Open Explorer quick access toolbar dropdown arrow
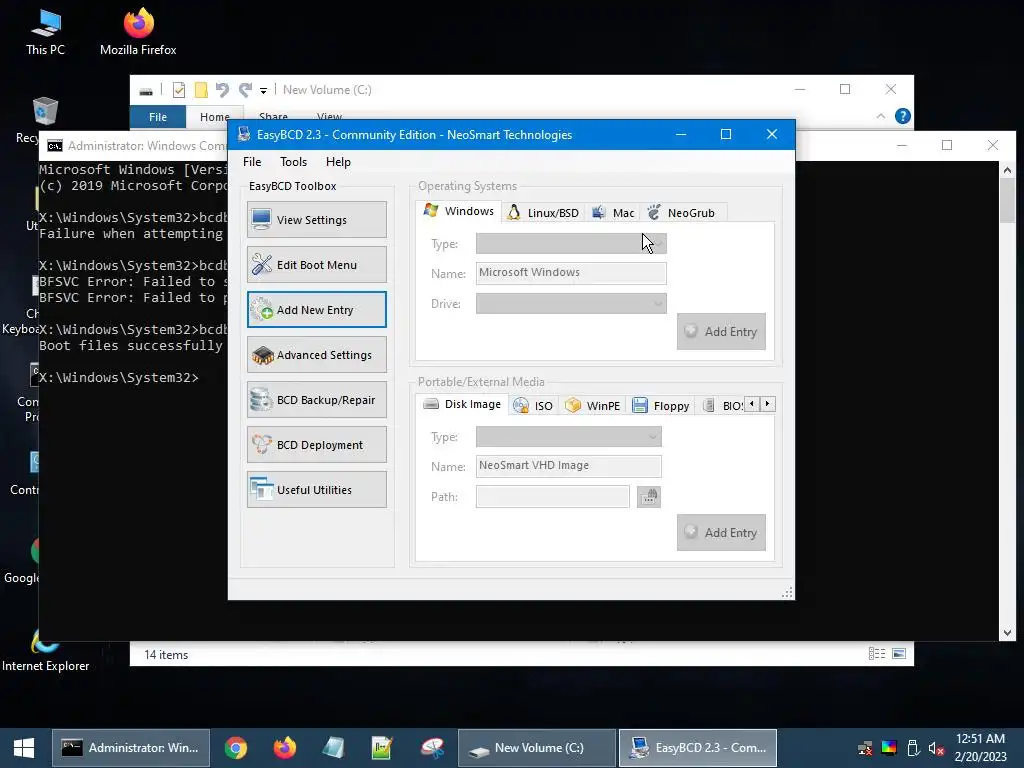This screenshot has width=1024, height=768. tap(263, 90)
